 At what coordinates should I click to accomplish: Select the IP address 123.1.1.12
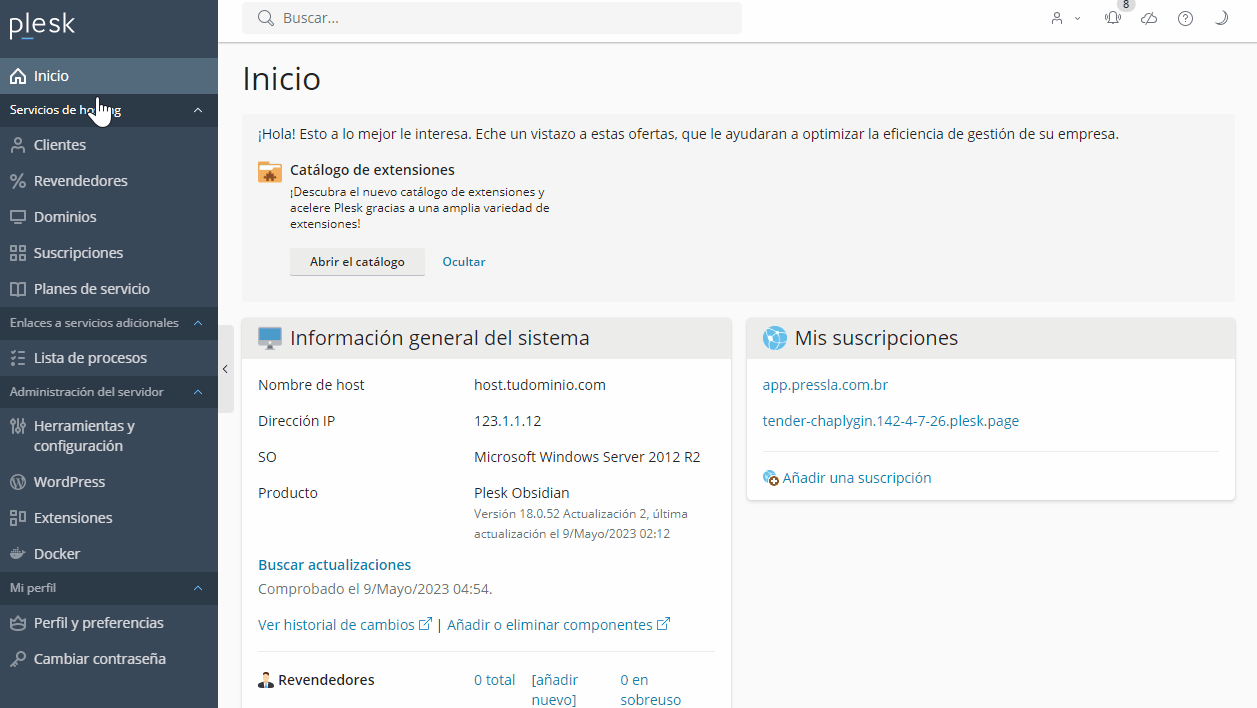point(508,421)
